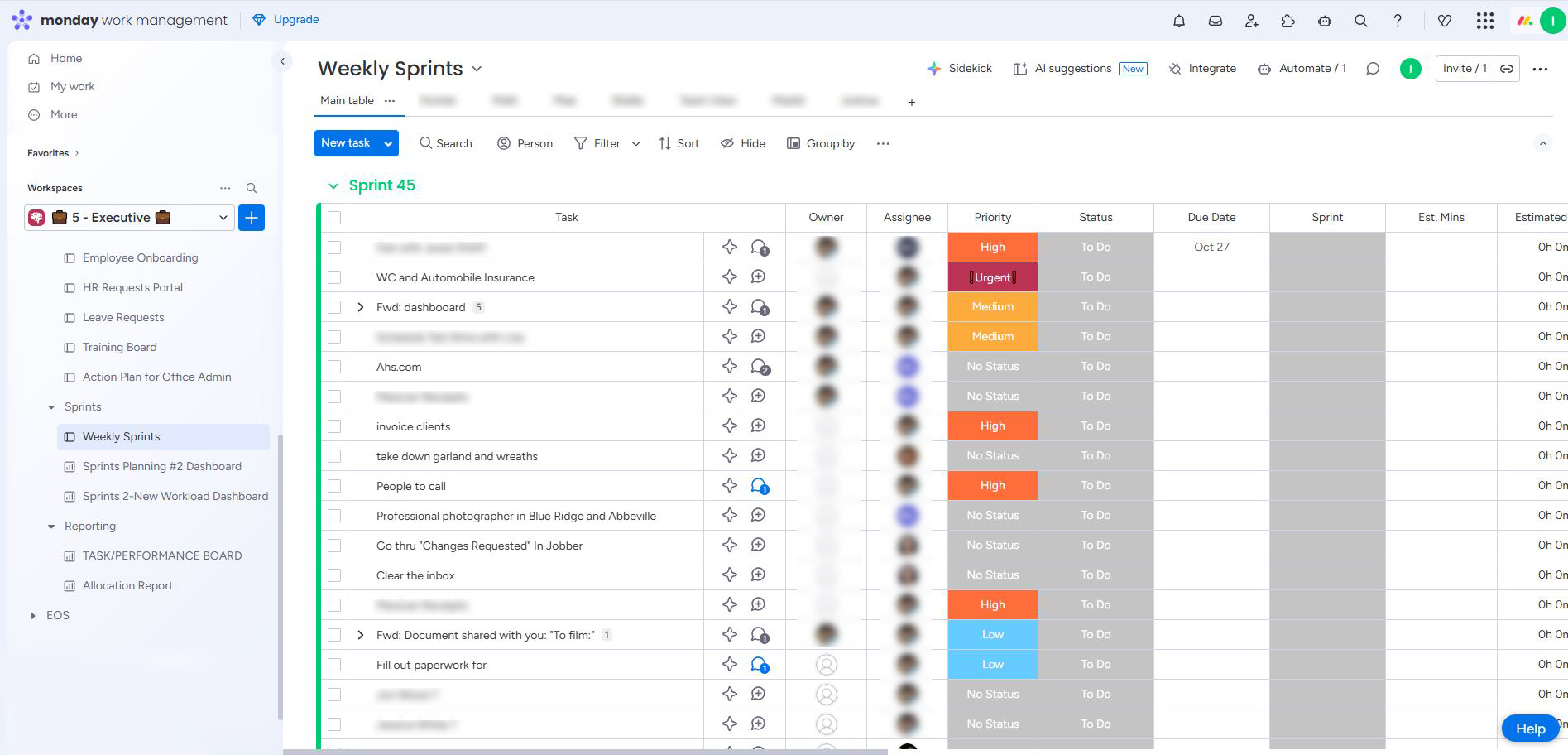The image size is (1568, 755).
Task: Select the People to call row checkbox
Action: point(334,486)
